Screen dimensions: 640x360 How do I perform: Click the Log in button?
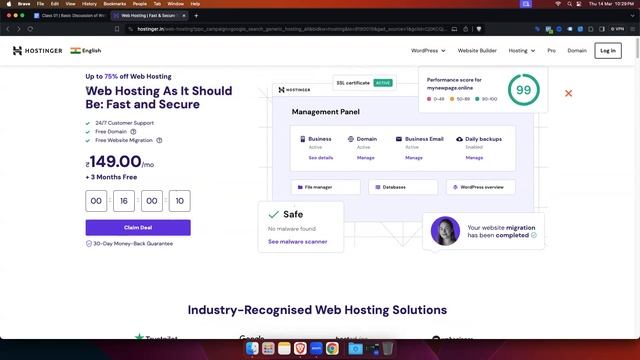(608, 51)
